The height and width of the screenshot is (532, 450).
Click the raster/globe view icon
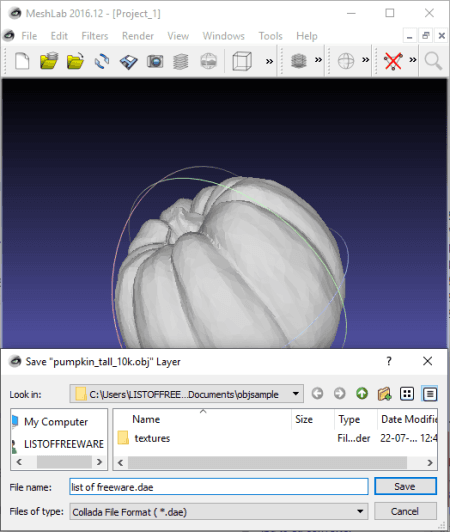(x=208, y=61)
